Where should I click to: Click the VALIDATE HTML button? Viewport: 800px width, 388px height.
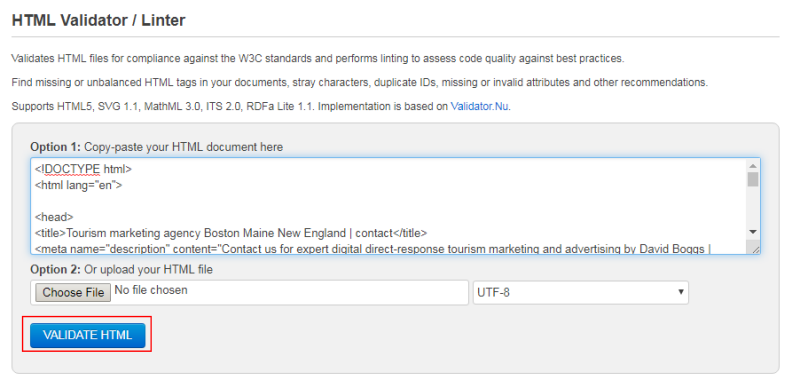point(88,335)
